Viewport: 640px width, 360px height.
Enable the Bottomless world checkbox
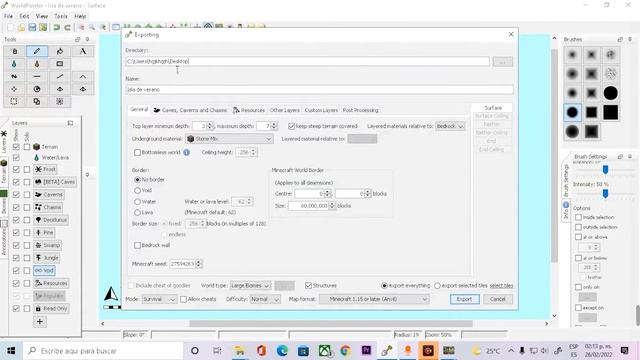click(138, 152)
